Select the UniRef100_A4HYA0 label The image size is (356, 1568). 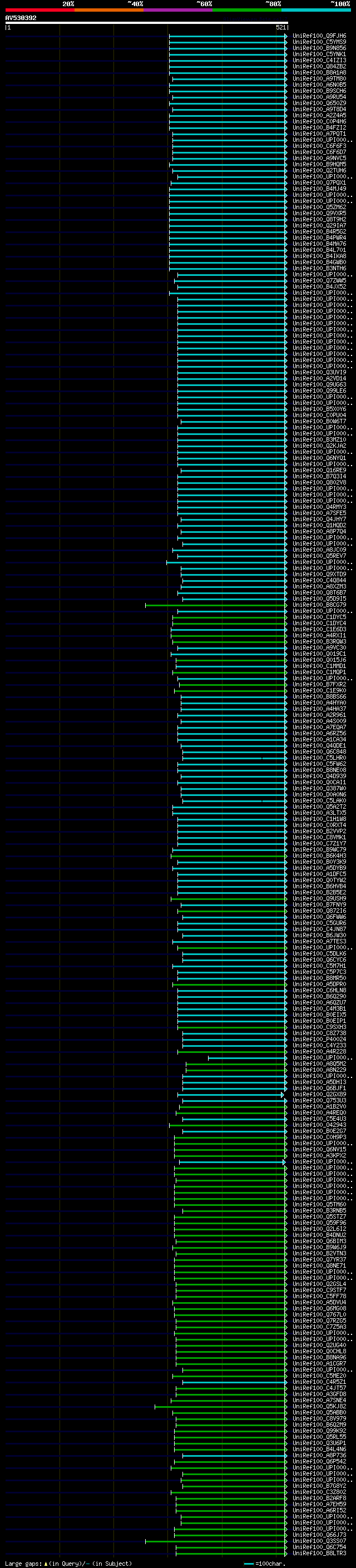tap(319, 703)
